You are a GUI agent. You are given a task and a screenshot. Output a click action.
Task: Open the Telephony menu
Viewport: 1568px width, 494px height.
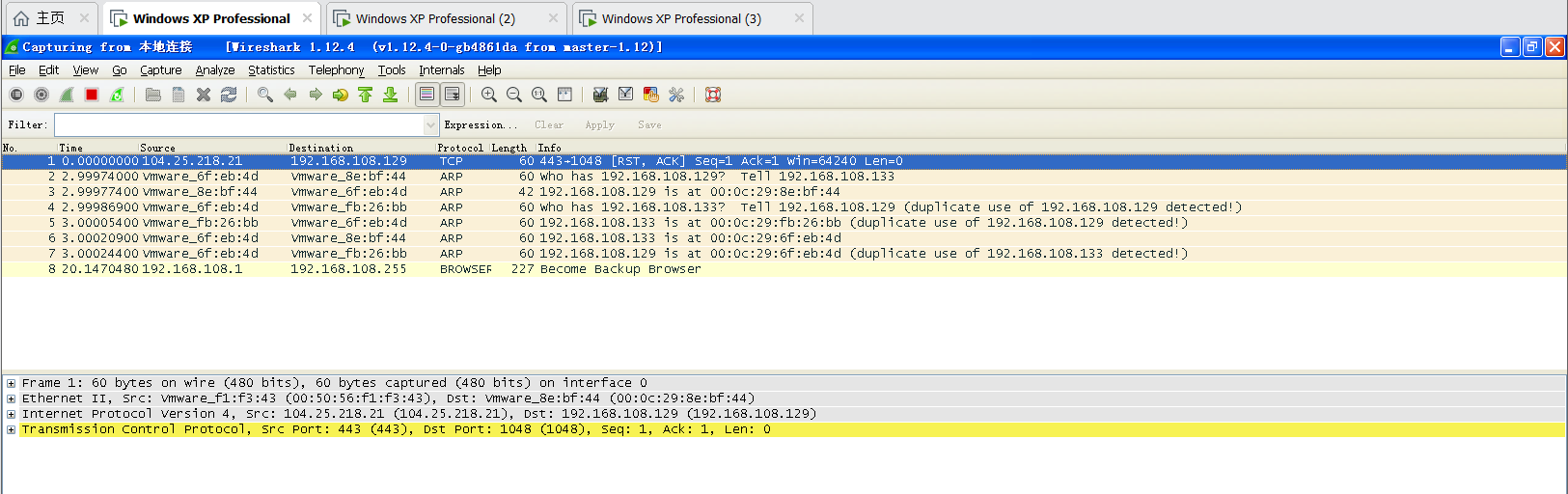coord(337,69)
